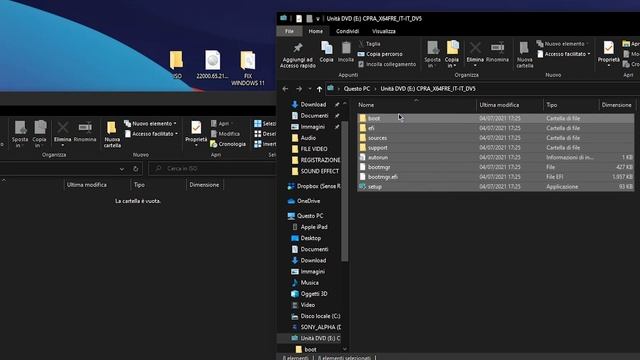Screen dimensions: 640x360
Task: Select the boot folder in file list
Action: pos(496,118)
